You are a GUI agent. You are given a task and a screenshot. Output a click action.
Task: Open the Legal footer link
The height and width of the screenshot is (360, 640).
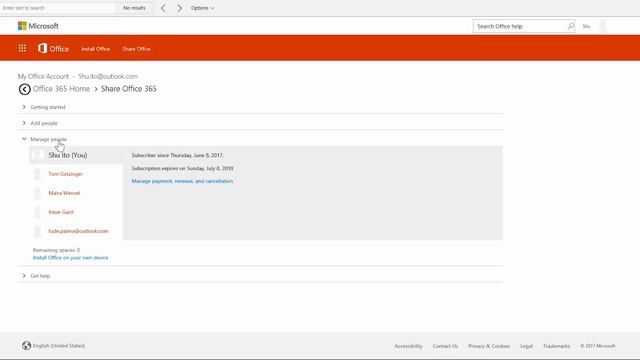click(527, 346)
